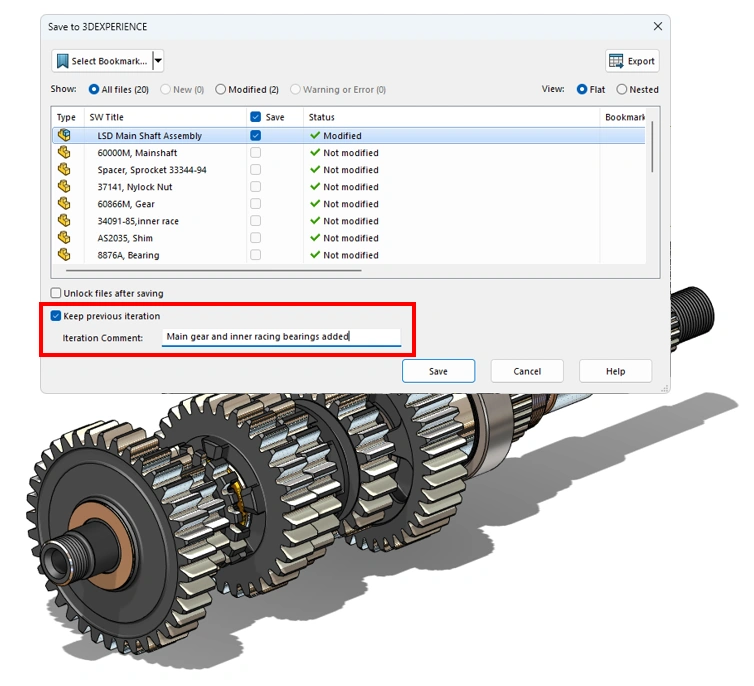Click the horizontal scrollbar under file list

(x=214, y=271)
